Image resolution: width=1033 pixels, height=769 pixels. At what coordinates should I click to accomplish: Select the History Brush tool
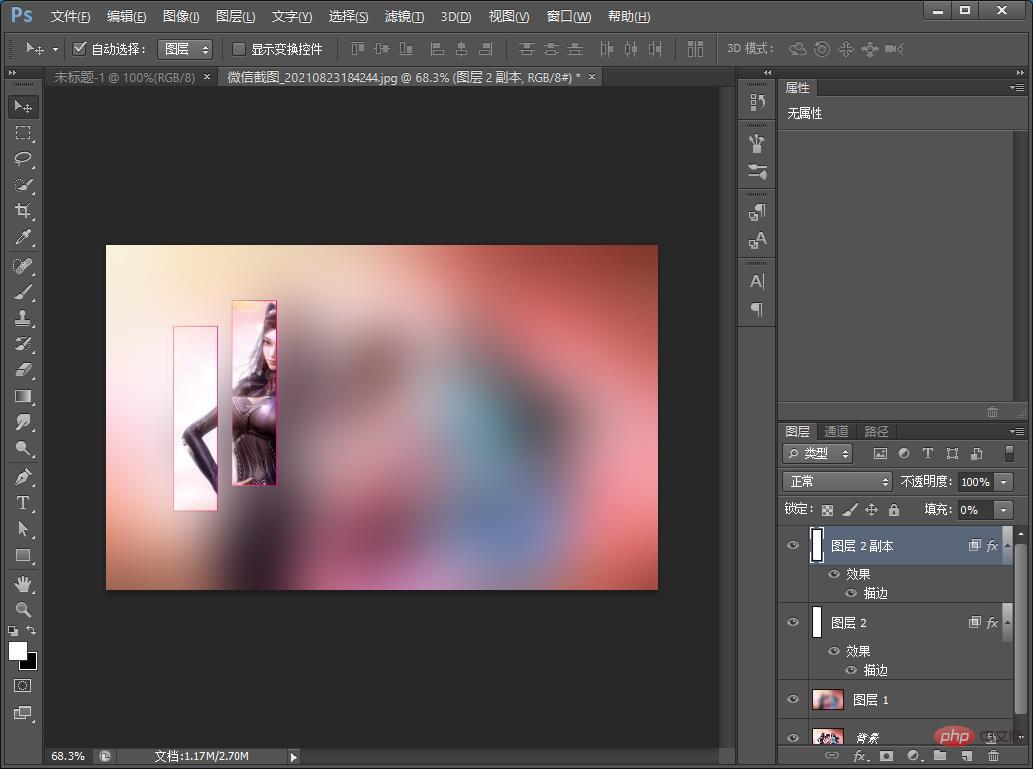pos(23,344)
